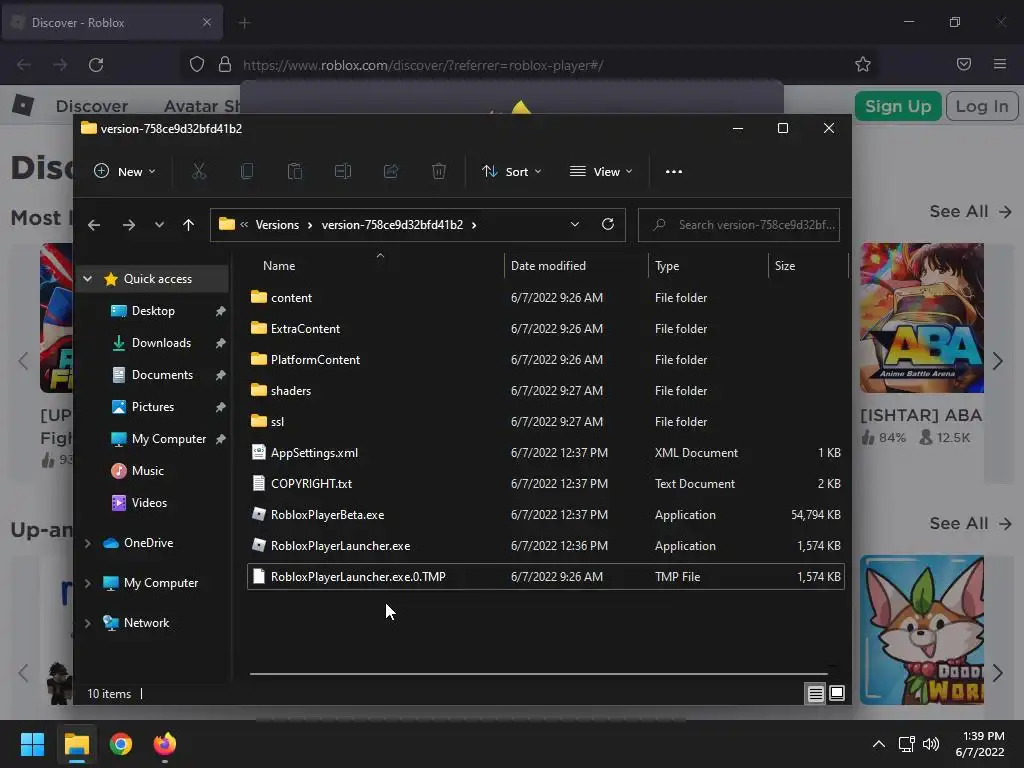Open the New item dropdown
The height and width of the screenshot is (768, 1024).
pyautogui.click(x=125, y=172)
